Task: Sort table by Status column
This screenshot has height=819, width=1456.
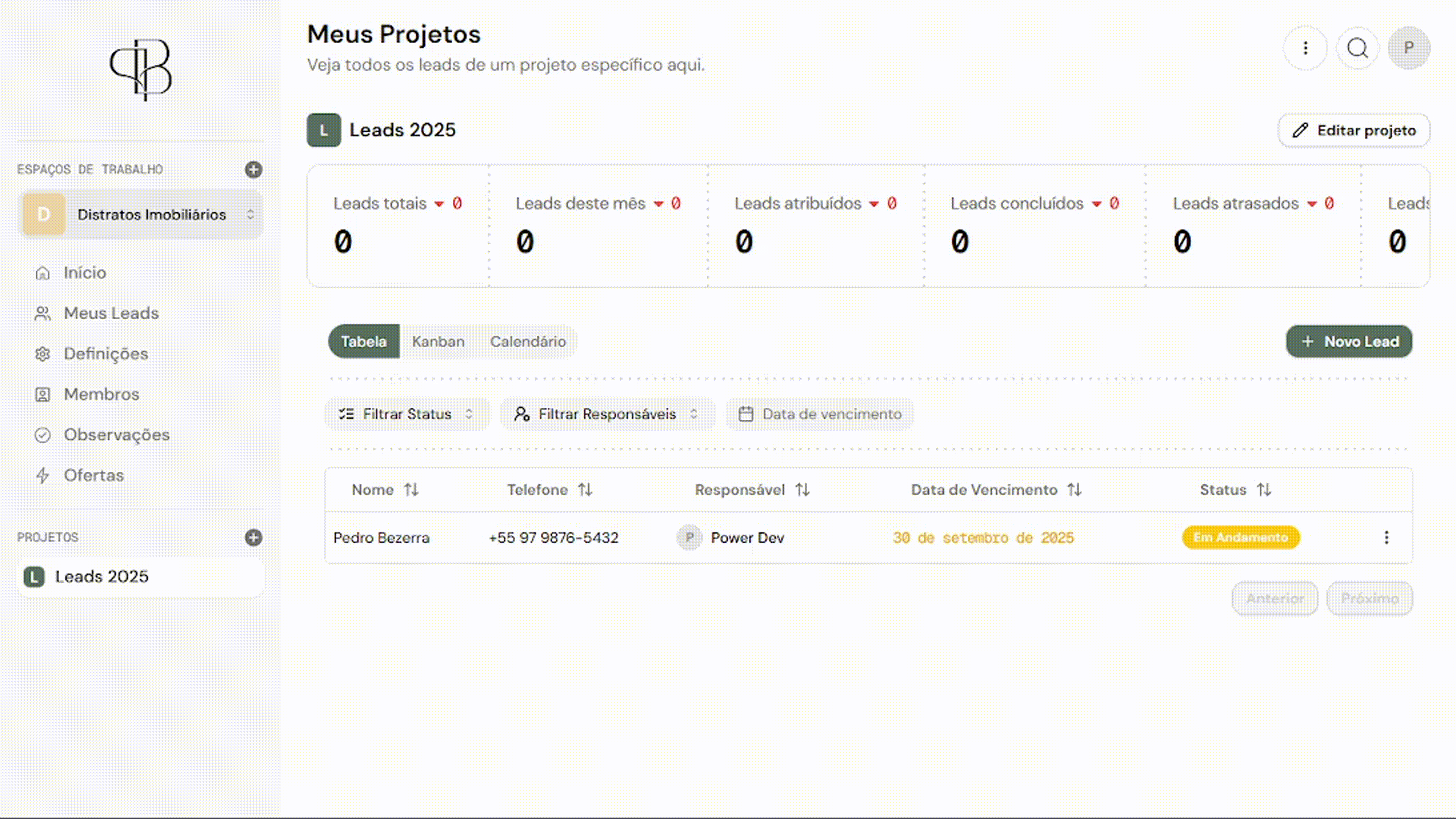Action: pyautogui.click(x=1264, y=490)
